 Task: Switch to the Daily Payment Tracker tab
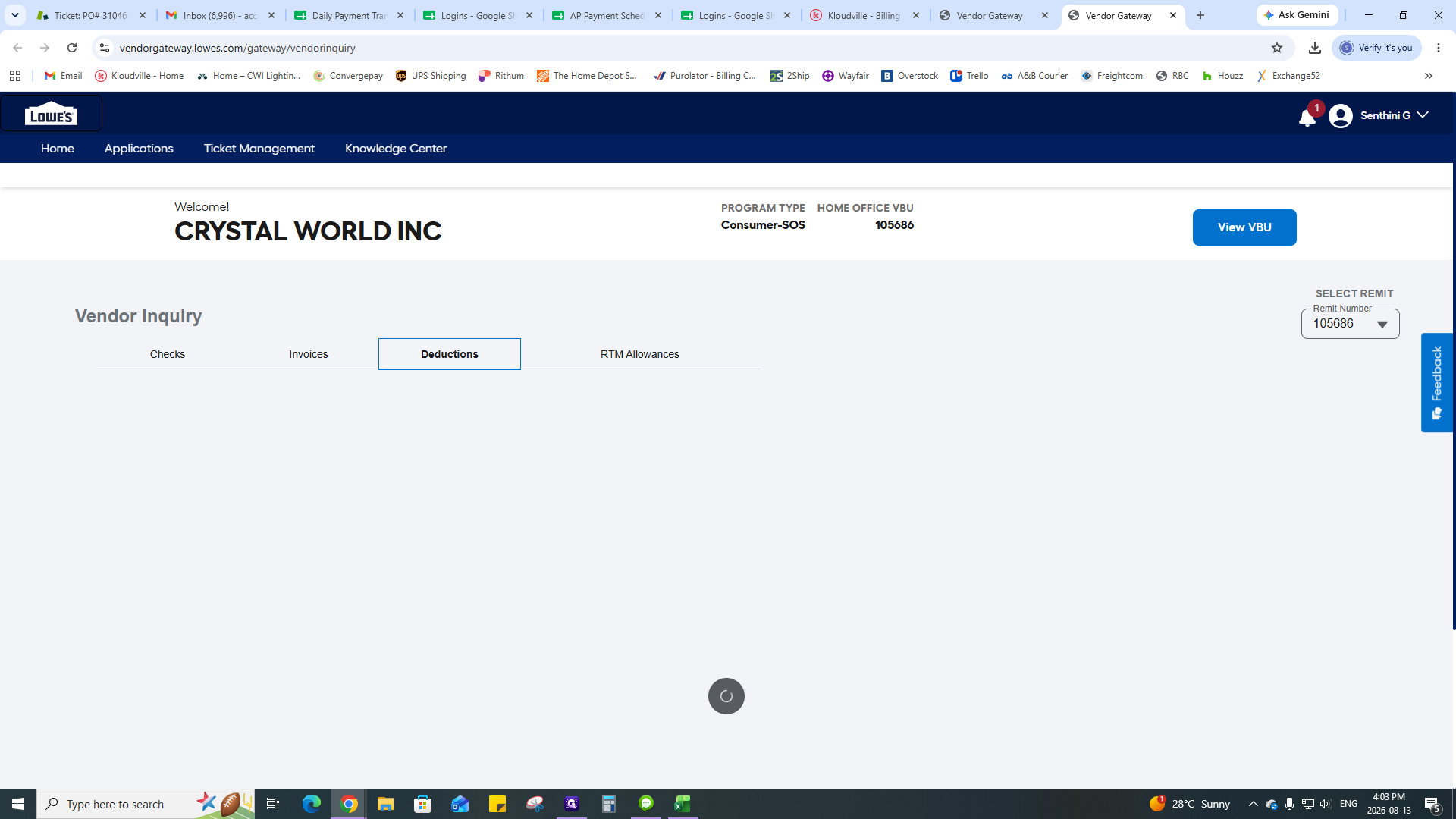[349, 15]
